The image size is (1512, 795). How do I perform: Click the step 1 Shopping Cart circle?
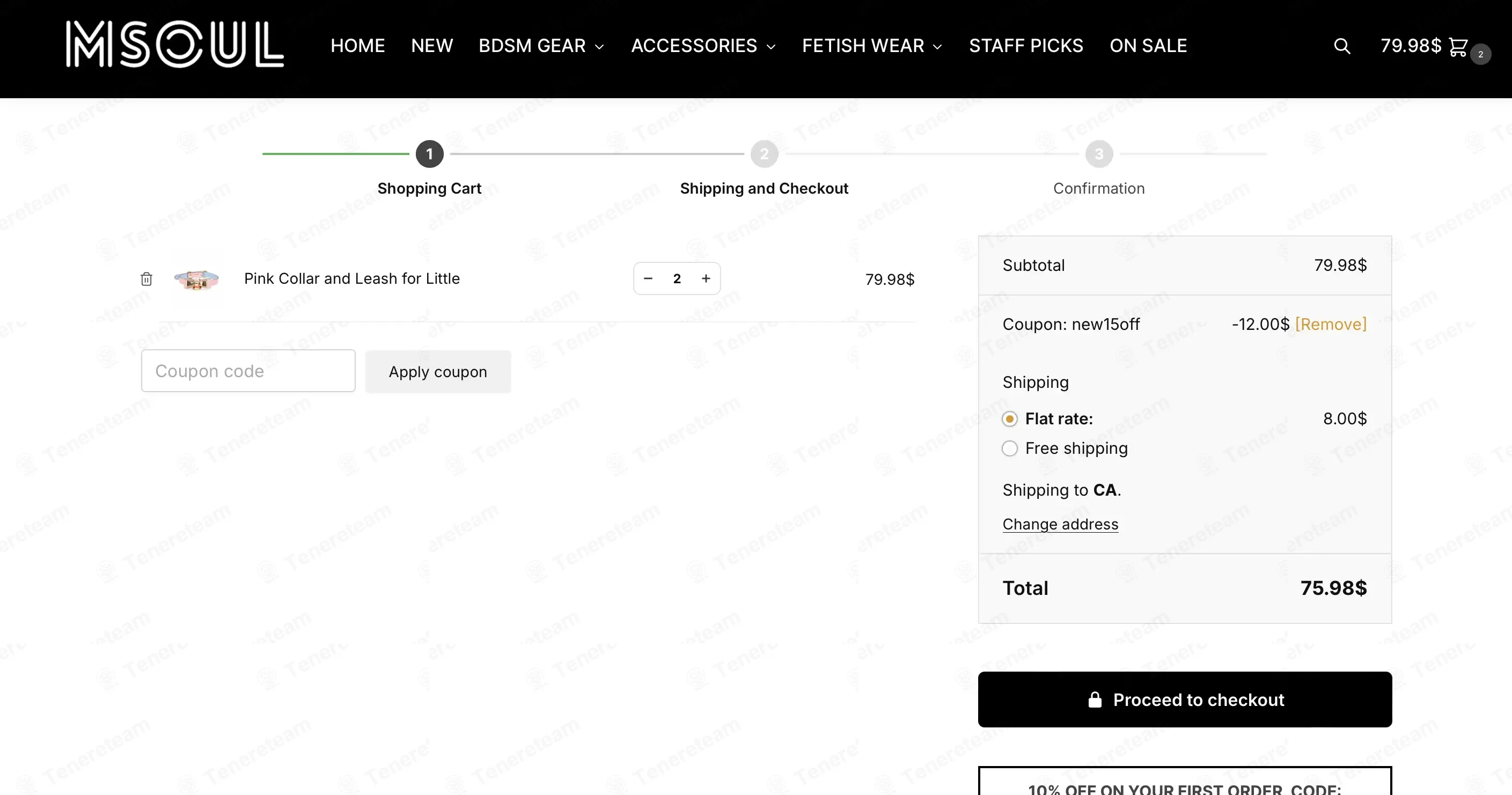point(430,154)
